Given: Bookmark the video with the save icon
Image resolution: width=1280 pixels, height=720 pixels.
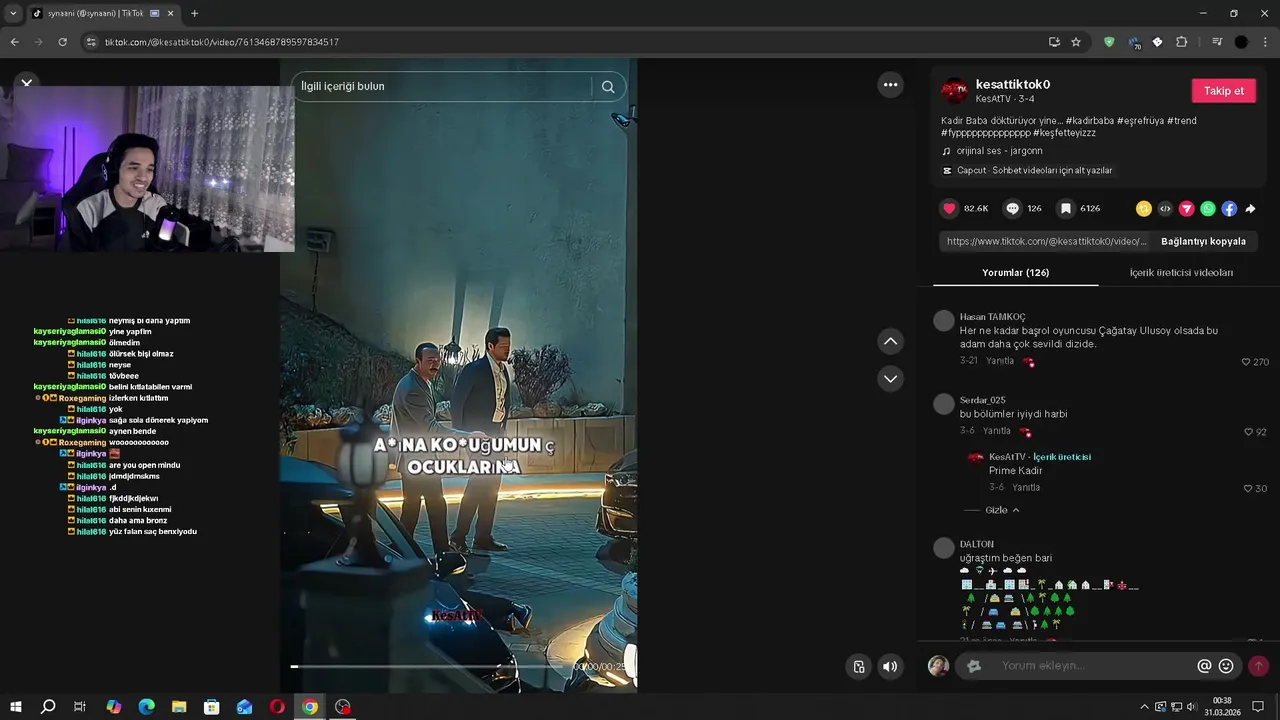Looking at the screenshot, I should coord(1066,208).
